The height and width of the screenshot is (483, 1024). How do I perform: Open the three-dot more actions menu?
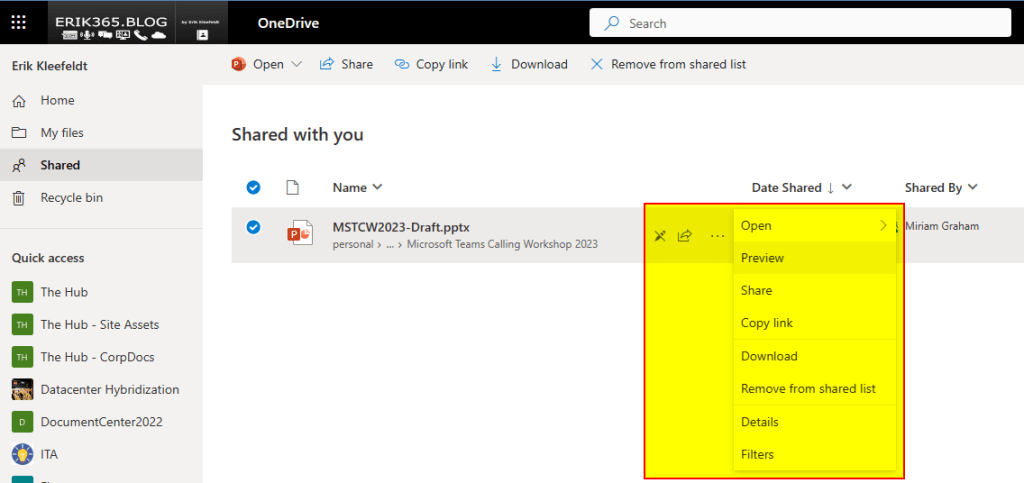click(x=717, y=237)
